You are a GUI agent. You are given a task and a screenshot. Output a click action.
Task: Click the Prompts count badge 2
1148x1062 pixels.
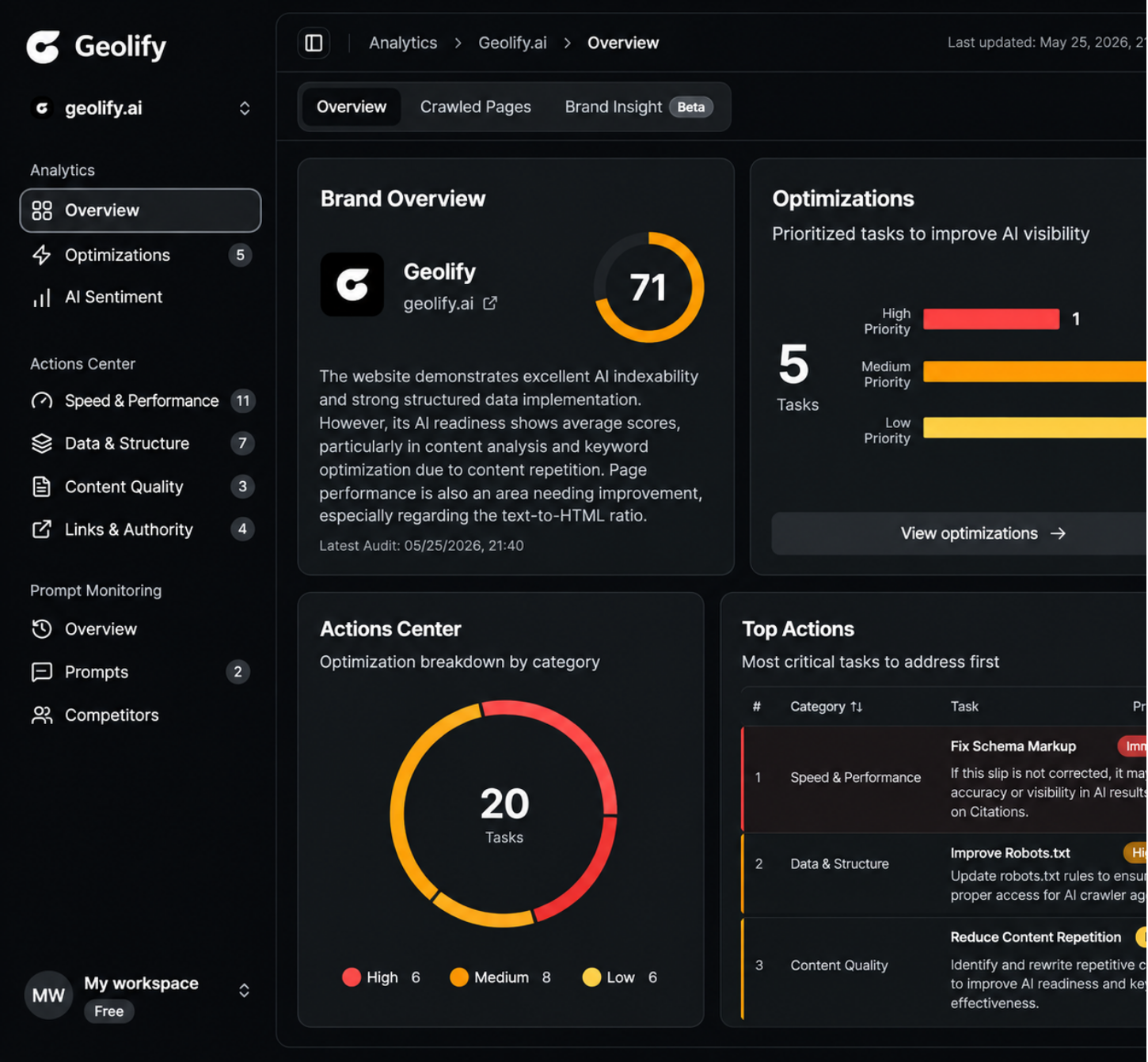tap(238, 672)
